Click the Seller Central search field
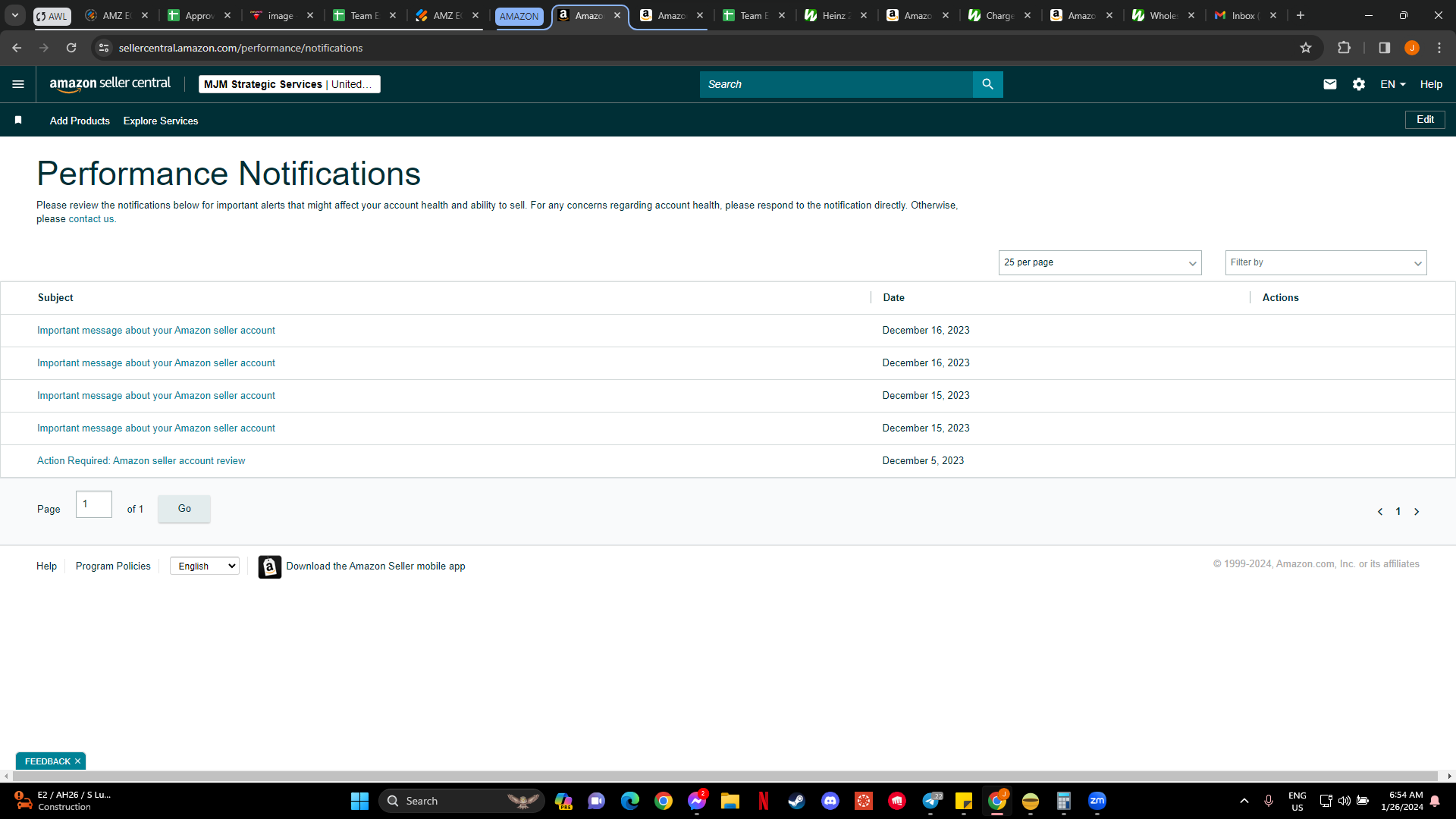This screenshot has width=1456, height=819. pyautogui.click(x=836, y=84)
